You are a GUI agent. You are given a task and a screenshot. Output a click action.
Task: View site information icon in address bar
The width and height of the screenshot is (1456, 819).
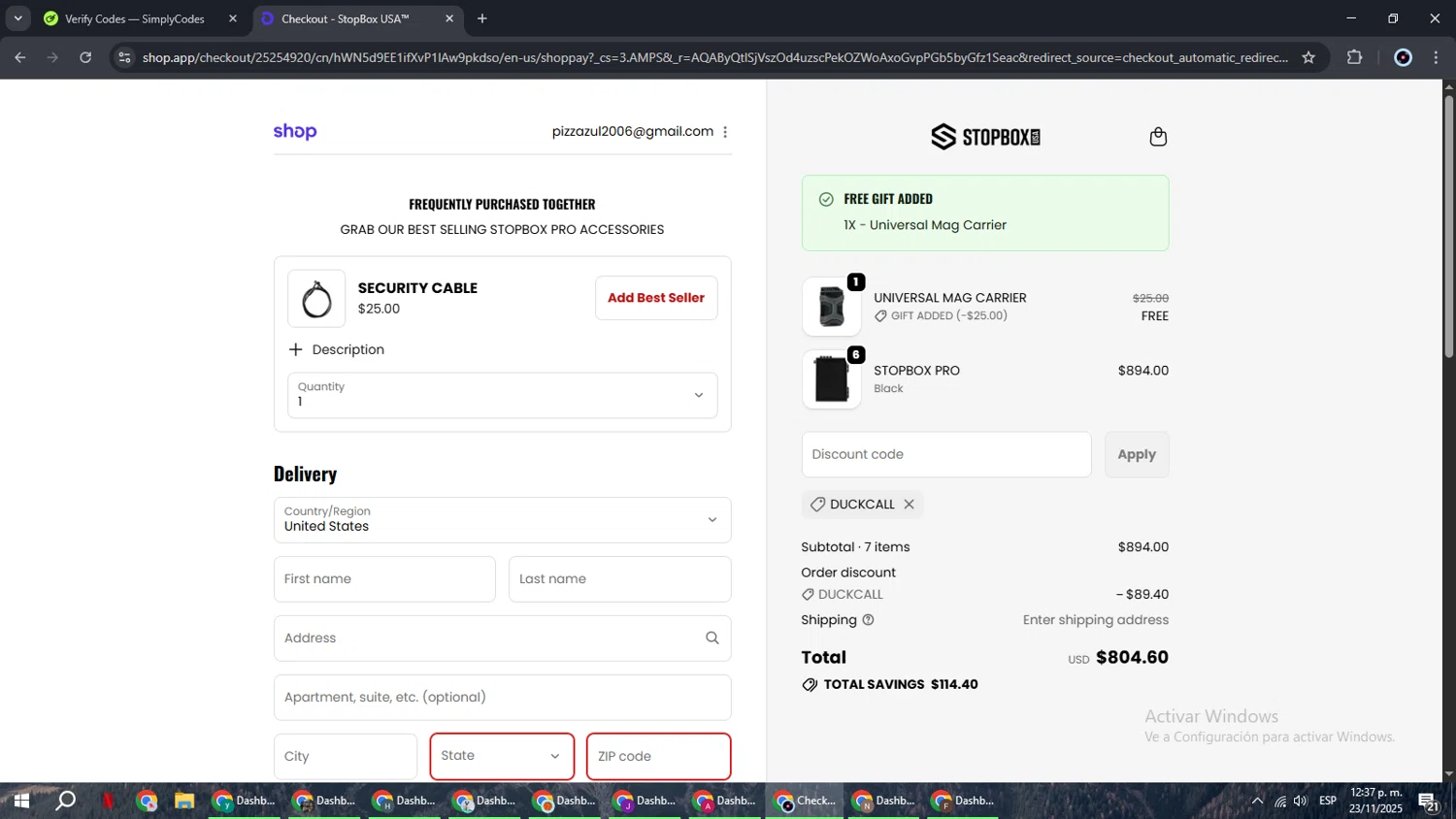click(x=124, y=58)
